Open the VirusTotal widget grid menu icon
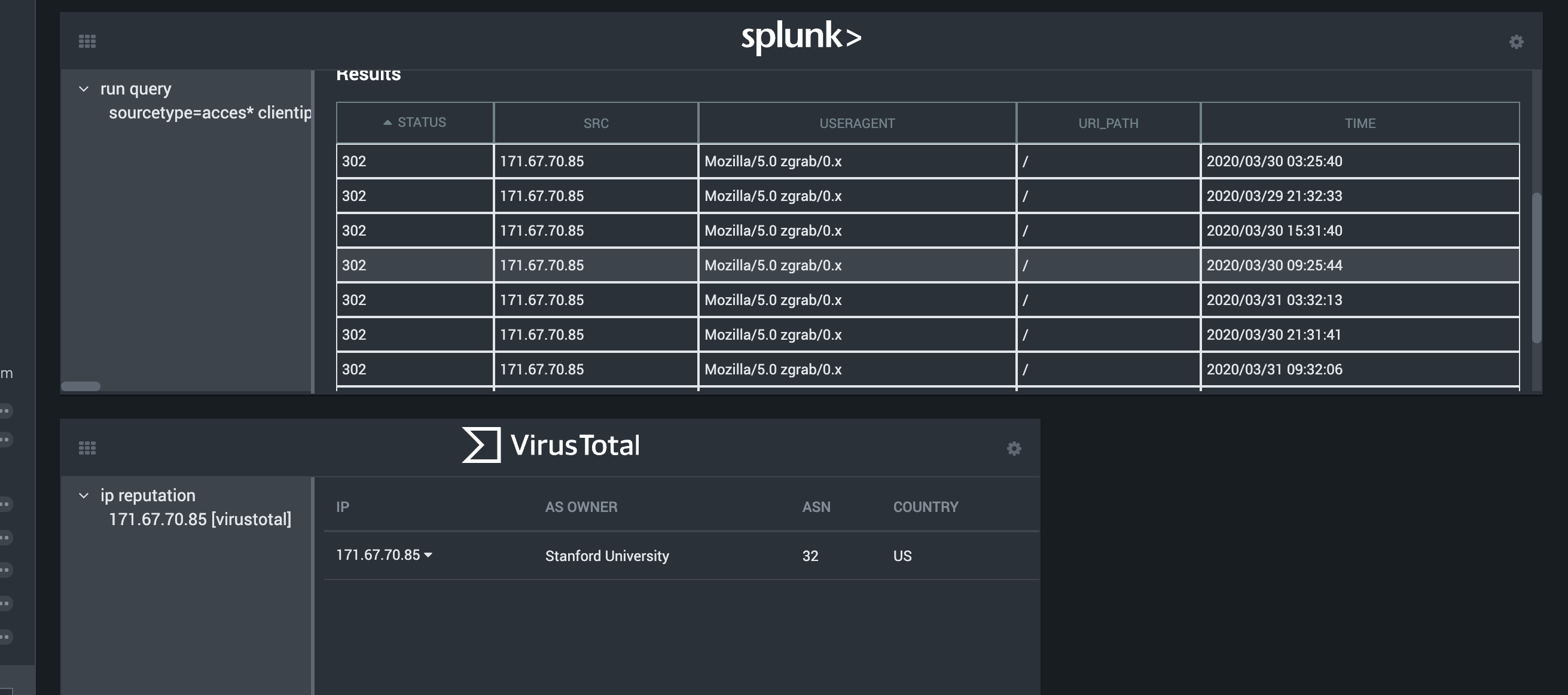This screenshot has height=695, width=1568. point(87,448)
